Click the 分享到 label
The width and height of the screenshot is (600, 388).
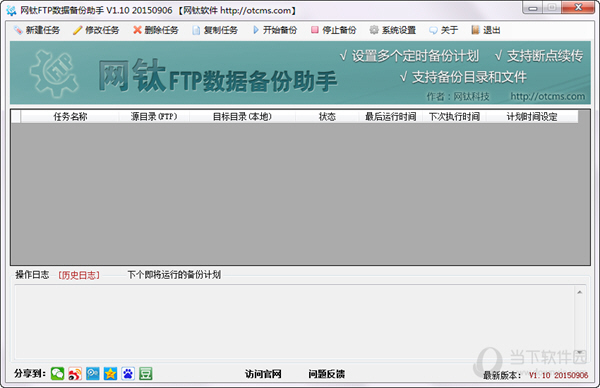click(30, 373)
